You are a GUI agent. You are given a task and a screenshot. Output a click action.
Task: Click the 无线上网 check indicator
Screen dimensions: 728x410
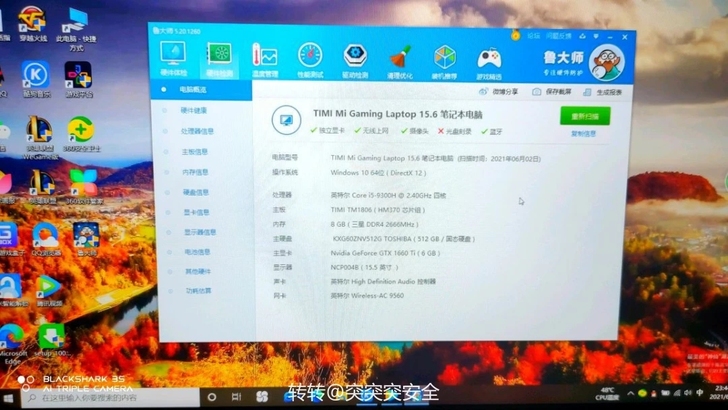[x=371, y=131]
